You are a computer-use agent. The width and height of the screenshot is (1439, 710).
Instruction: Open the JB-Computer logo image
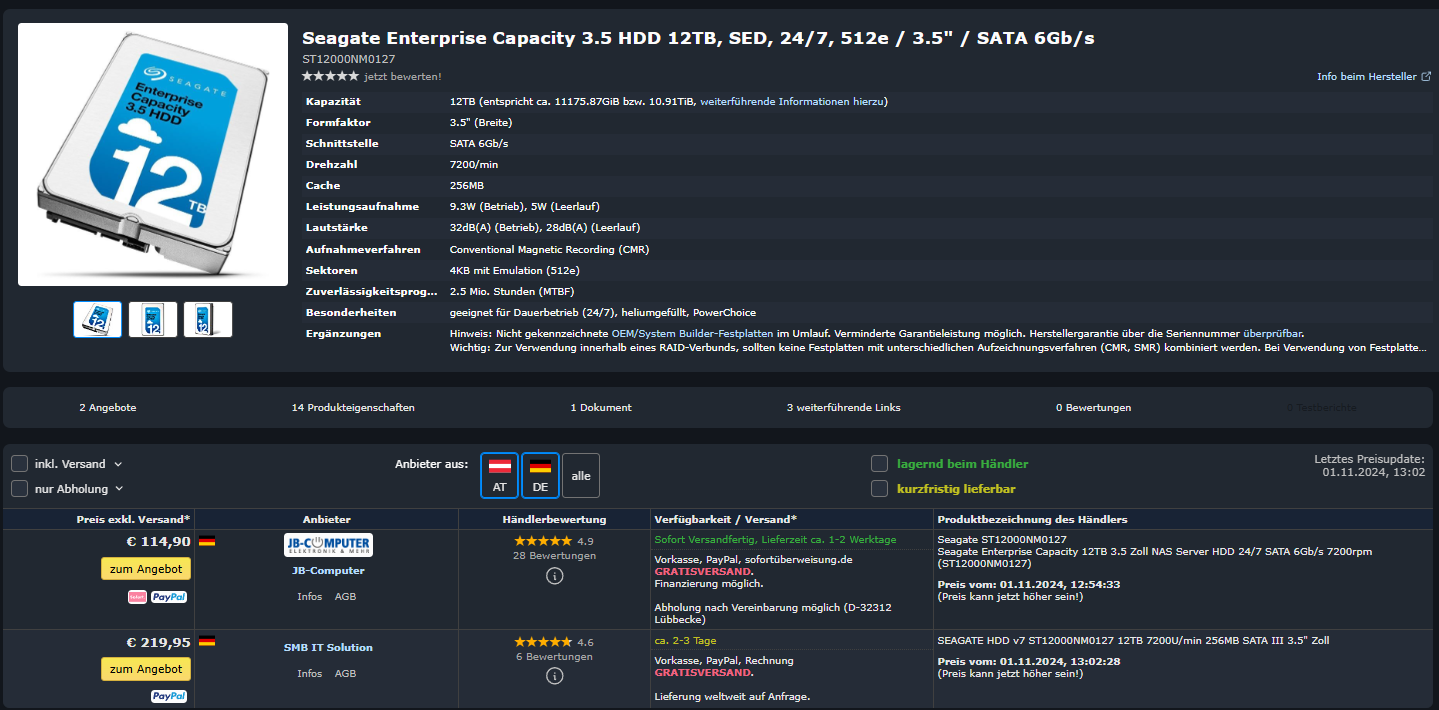click(x=328, y=546)
